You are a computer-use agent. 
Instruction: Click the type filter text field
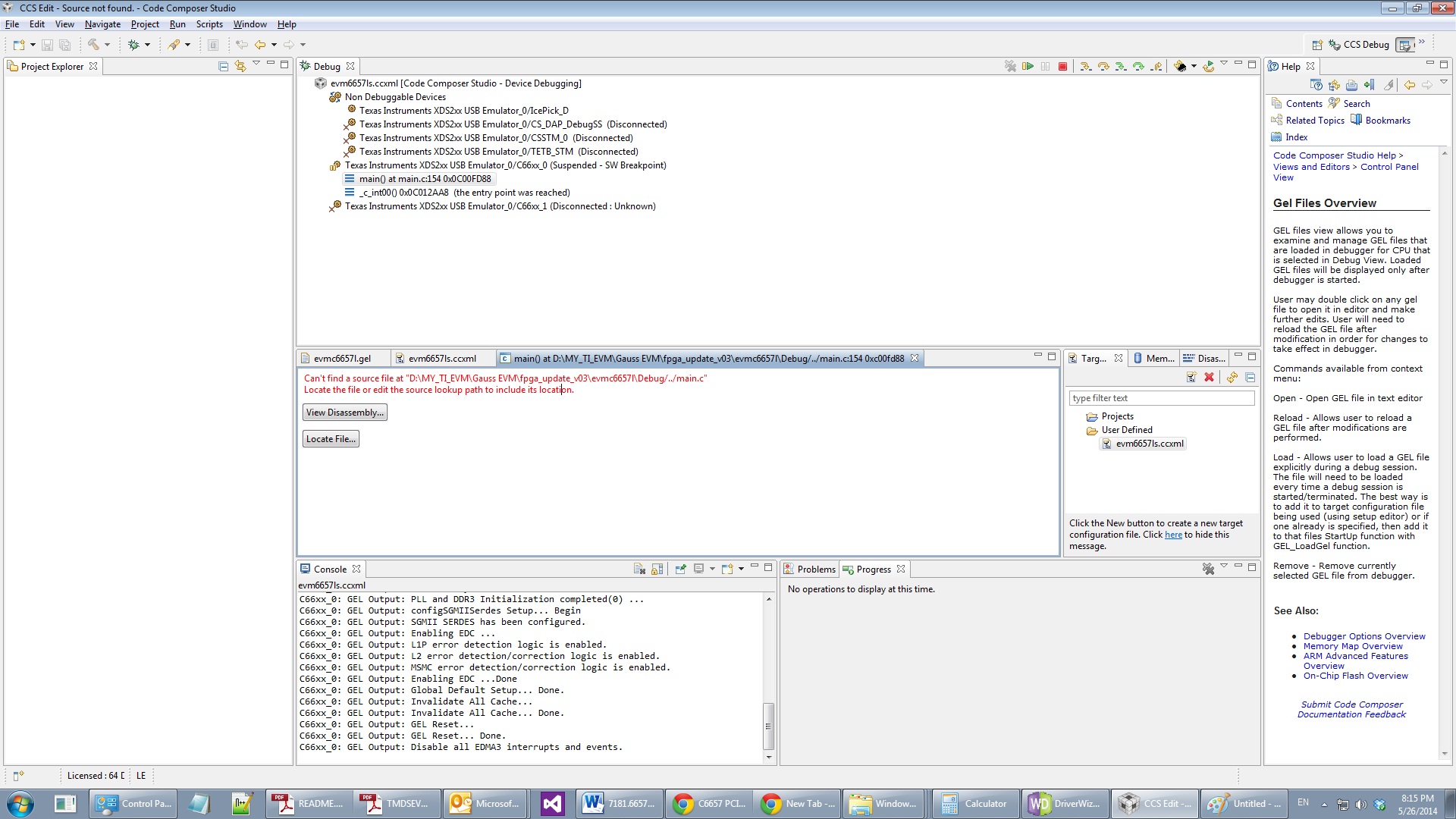pos(1161,398)
